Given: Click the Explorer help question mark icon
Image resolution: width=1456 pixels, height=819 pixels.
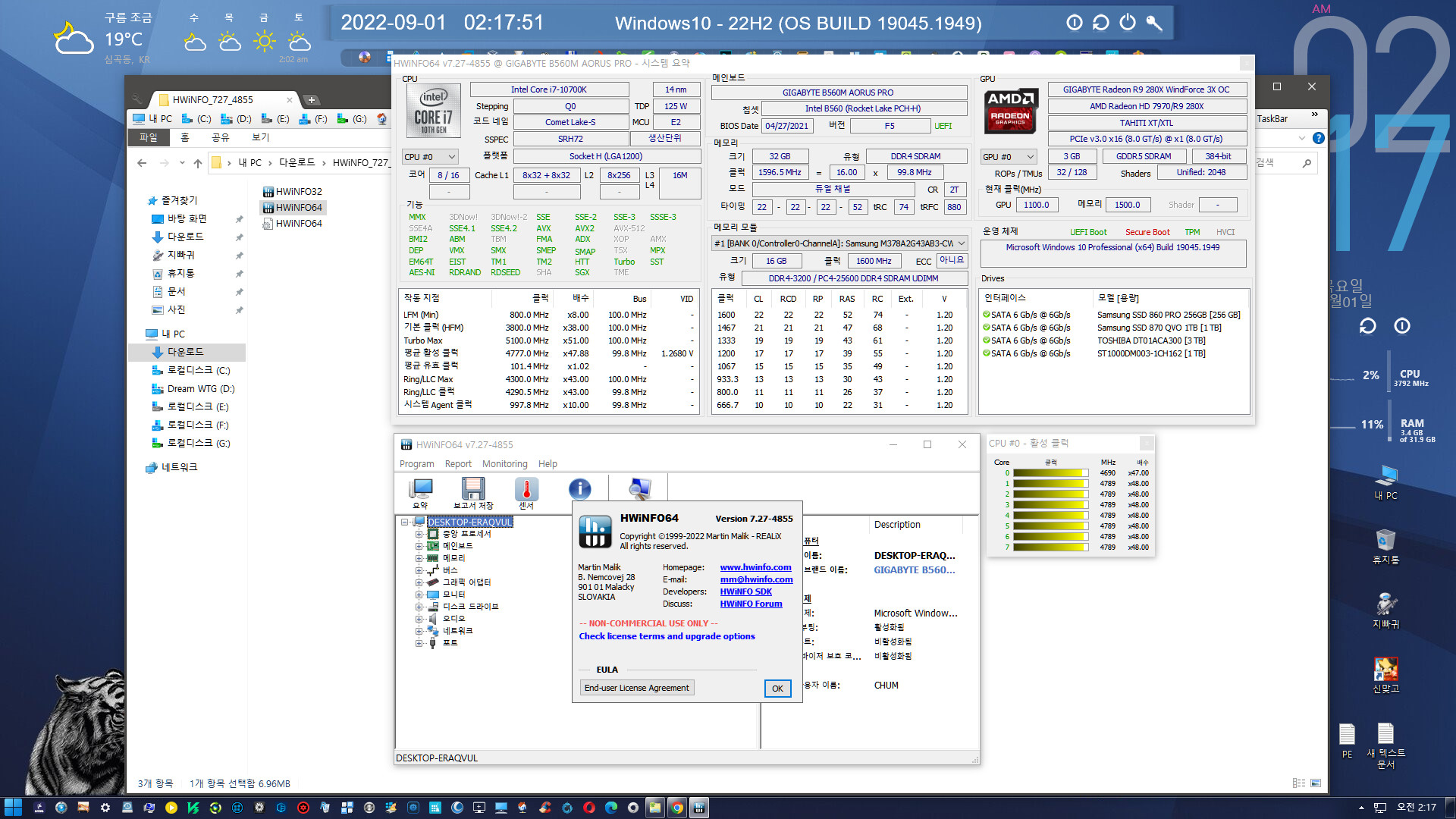Looking at the screenshot, I should coord(1319,138).
